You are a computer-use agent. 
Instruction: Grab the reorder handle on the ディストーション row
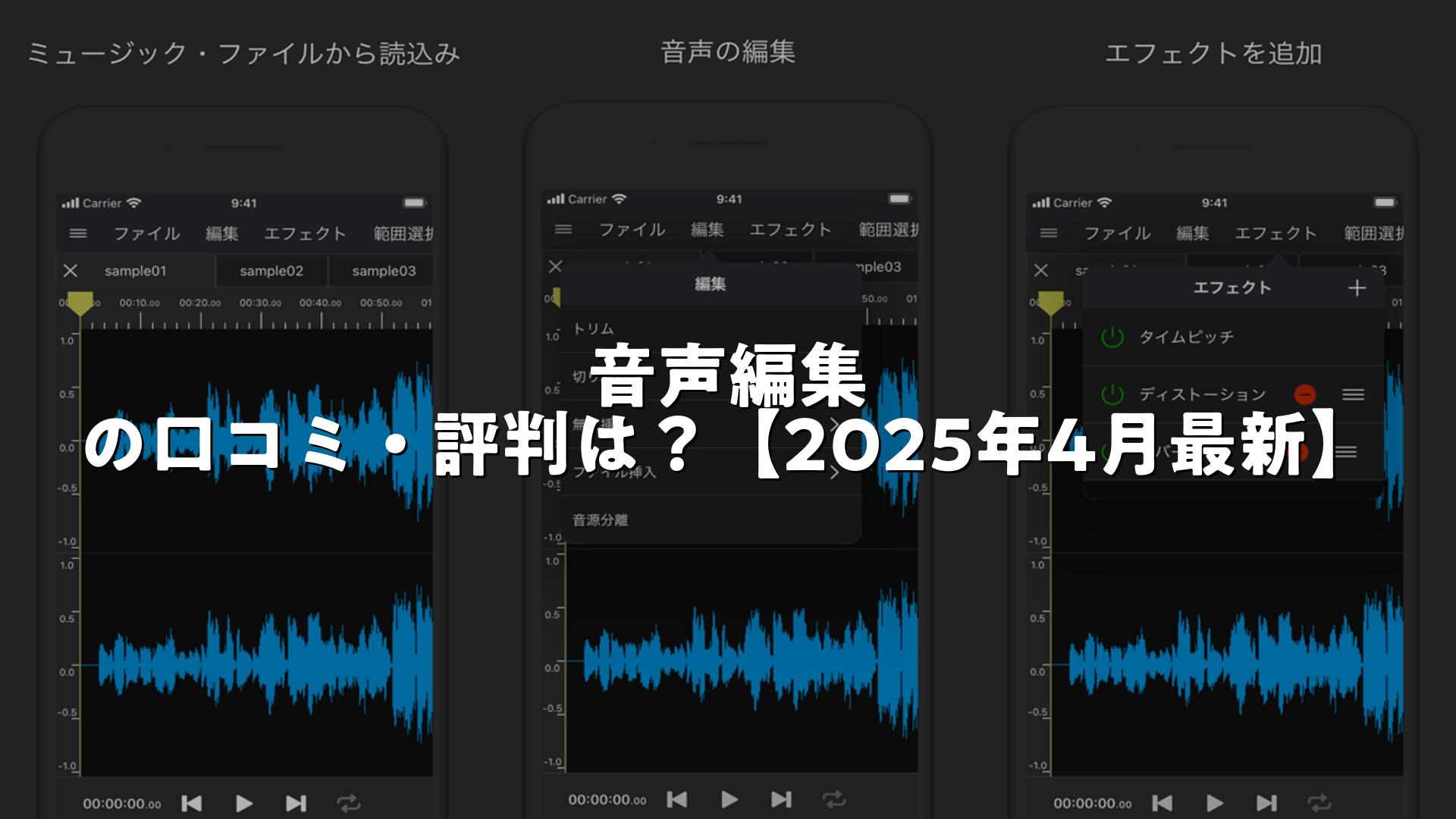point(1354,394)
